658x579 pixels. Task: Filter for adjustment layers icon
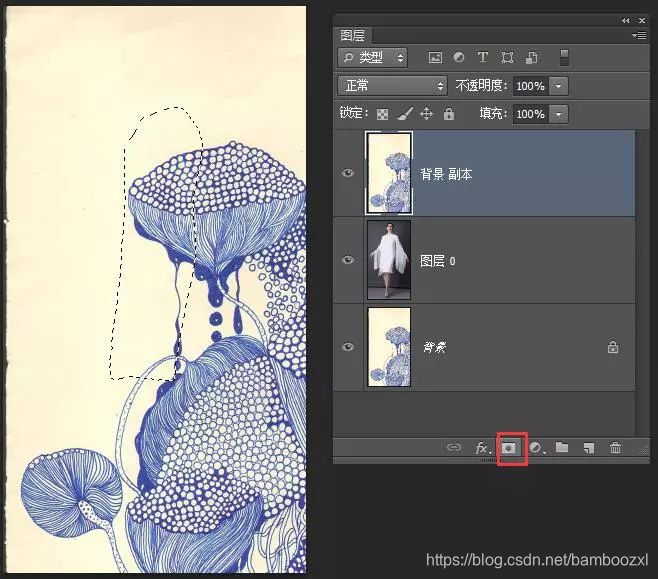pyautogui.click(x=459, y=57)
